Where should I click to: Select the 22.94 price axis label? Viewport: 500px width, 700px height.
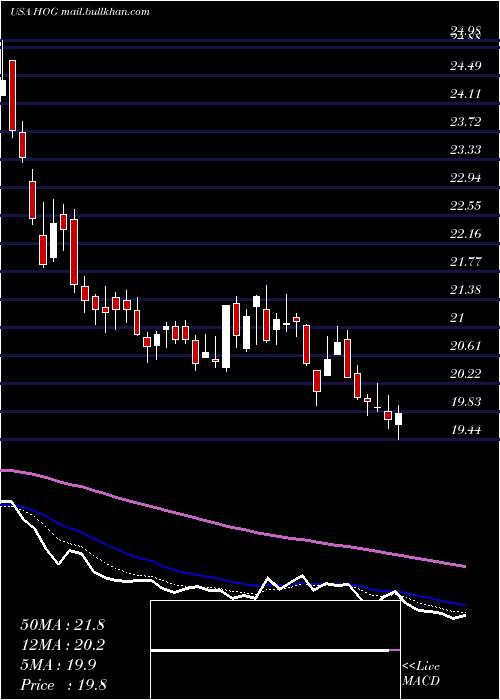(465, 178)
